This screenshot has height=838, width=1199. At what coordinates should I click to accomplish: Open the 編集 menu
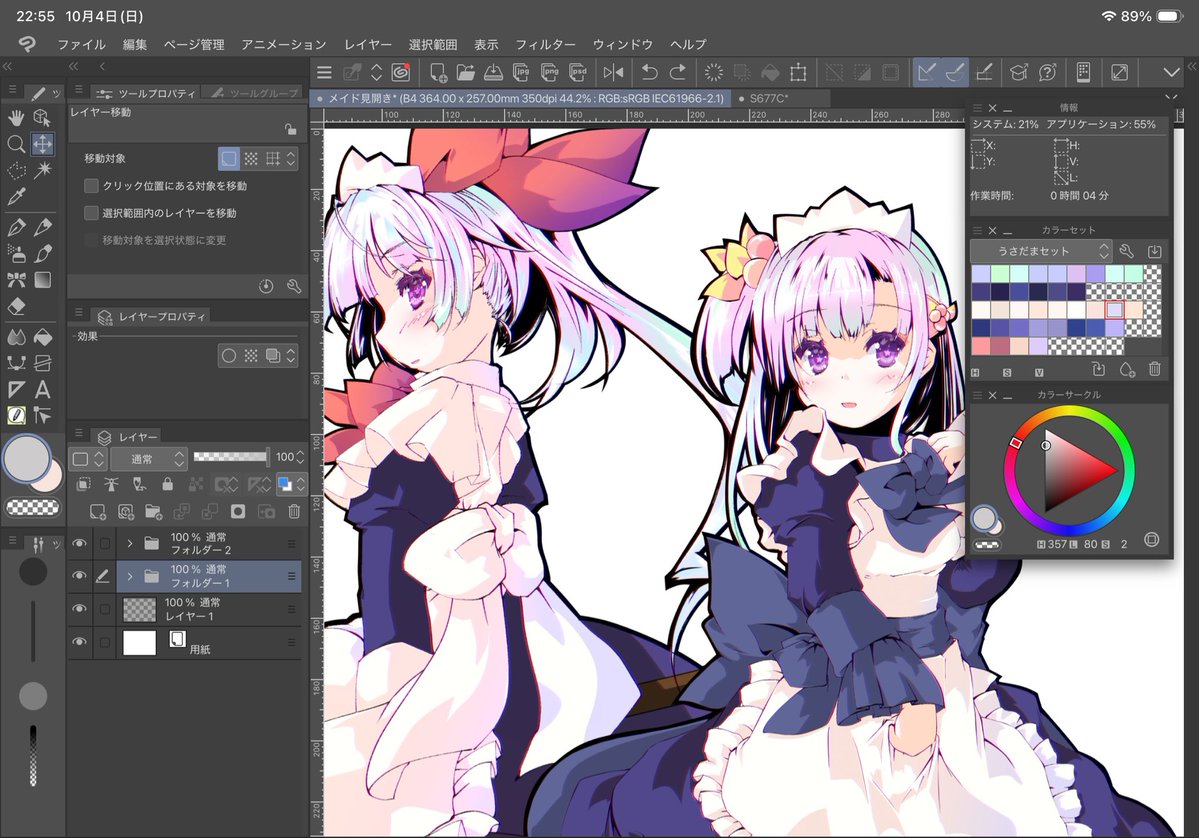coord(135,44)
